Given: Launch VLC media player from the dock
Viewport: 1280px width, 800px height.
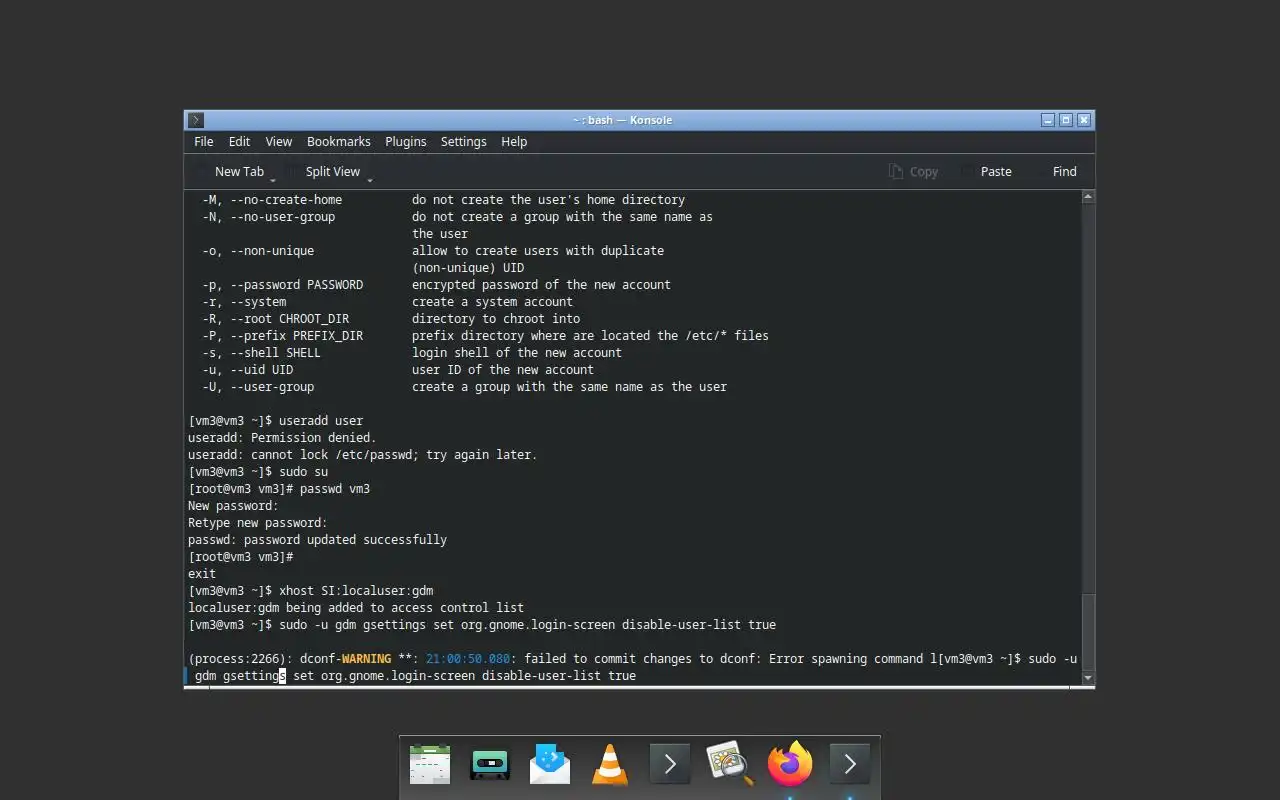Looking at the screenshot, I should [610, 765].
